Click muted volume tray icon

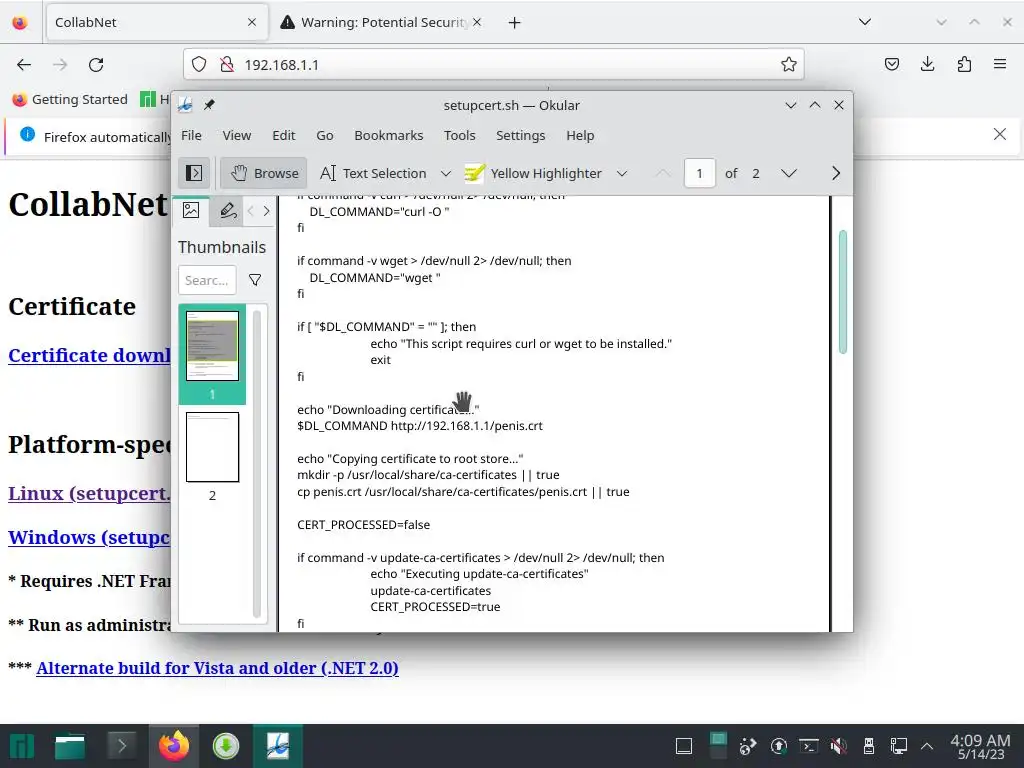[839, 746]
